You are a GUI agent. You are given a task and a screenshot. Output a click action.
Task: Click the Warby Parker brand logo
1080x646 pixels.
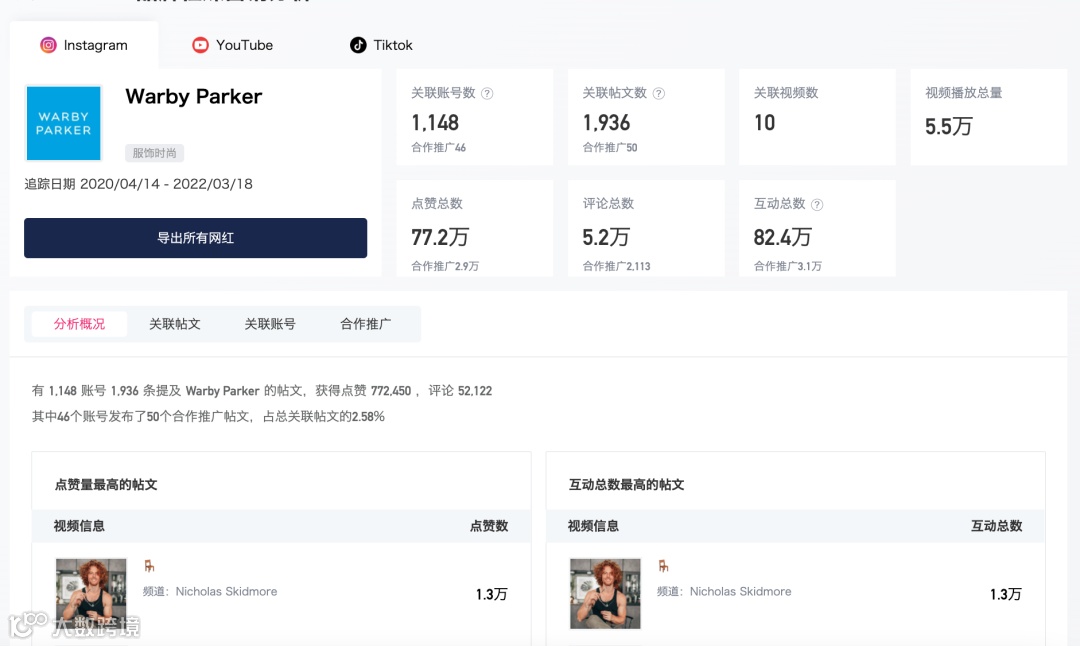[63, 123]
